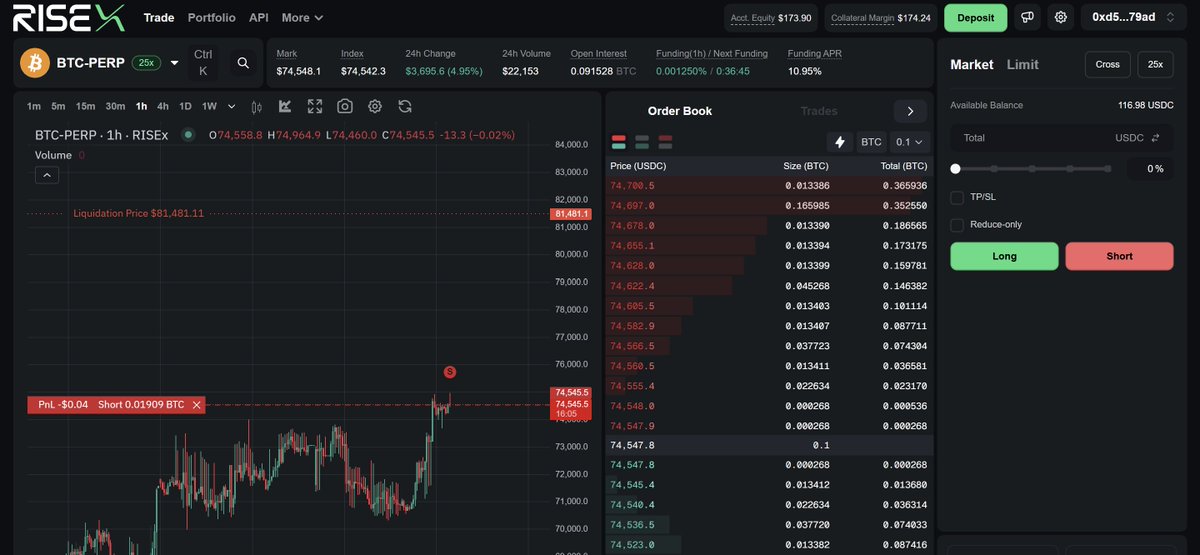Open the market search magnifier
The width and height of the screenshot is (1200, 555).
243,63
